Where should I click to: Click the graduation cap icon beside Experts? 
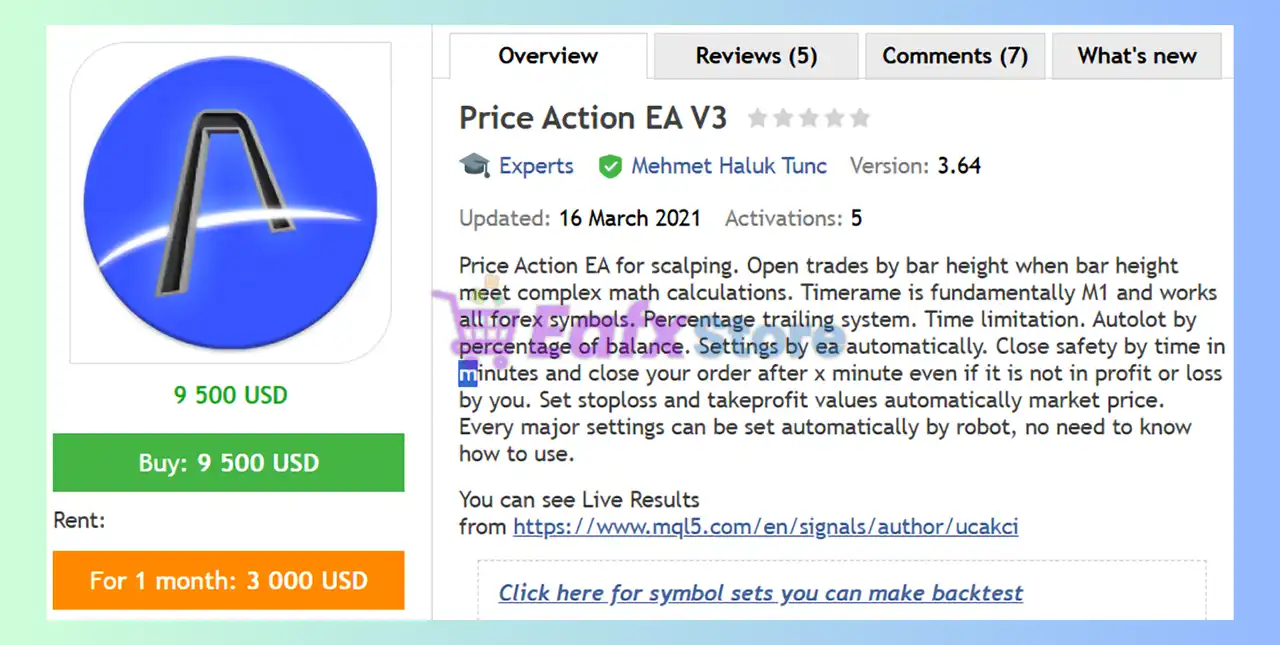pyautogui.click(x=474, y=165)
